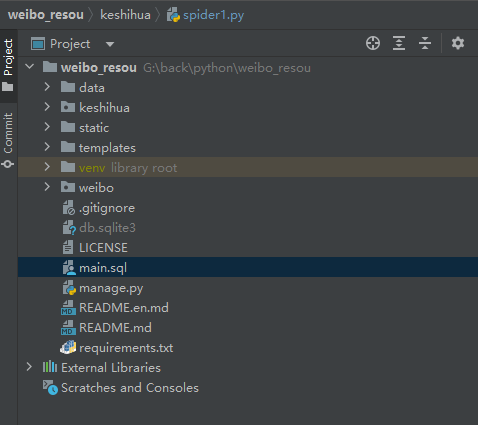Viewport: 478px width, 425px height.
Task: Select manage.py in the tree
Action: [111, 288]
